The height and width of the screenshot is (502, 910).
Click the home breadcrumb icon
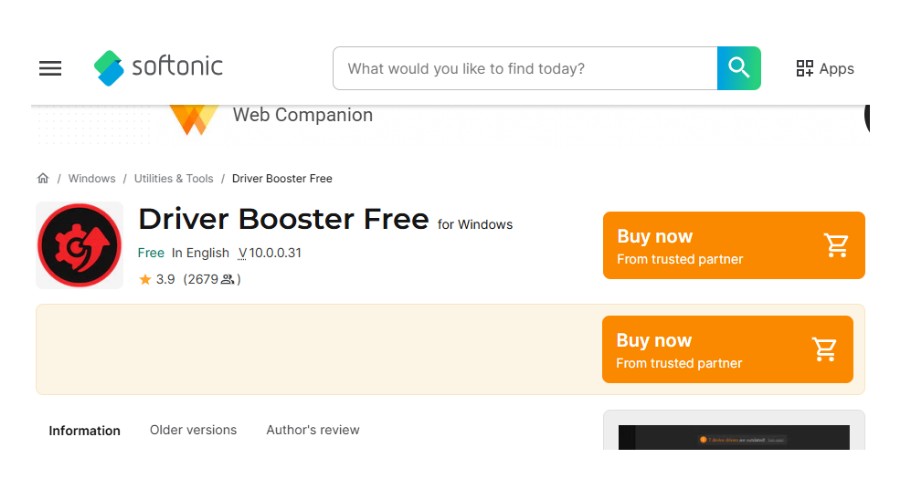43,179
